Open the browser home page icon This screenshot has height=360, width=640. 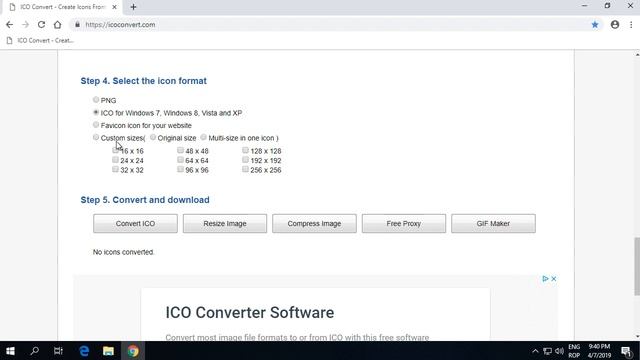click(58, 24)
